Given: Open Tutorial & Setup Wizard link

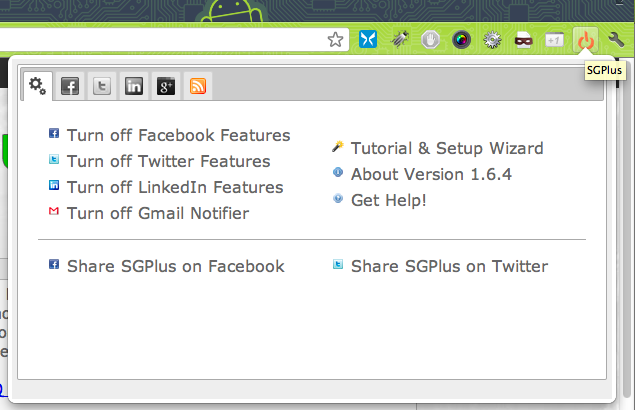Looking at the screenshot, I should [x=447, y=148].
